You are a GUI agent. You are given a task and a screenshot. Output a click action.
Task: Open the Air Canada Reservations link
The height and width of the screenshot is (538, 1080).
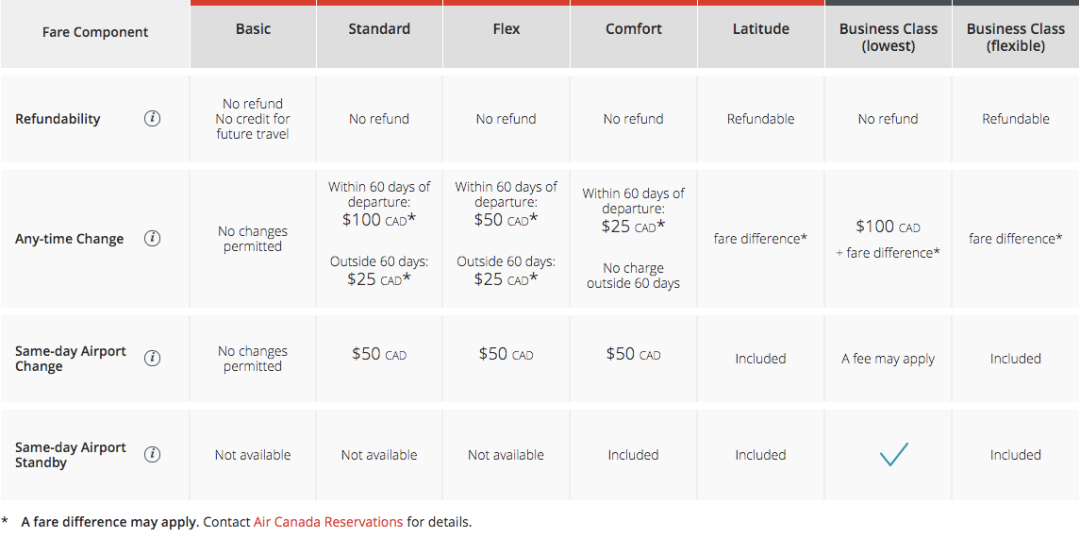tap(328, 522)
